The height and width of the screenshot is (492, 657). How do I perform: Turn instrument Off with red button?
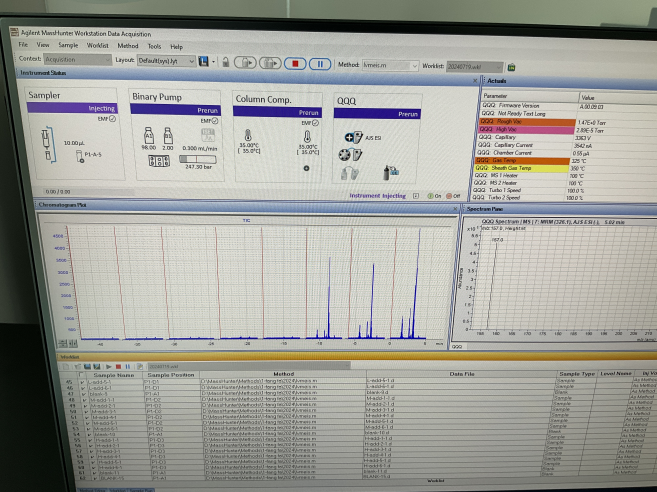[x=453, y=196]
